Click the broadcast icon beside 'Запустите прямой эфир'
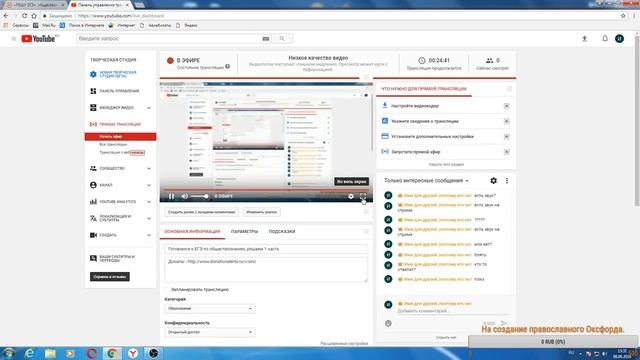This screenshot has height=360, width=640. (384, 151)
